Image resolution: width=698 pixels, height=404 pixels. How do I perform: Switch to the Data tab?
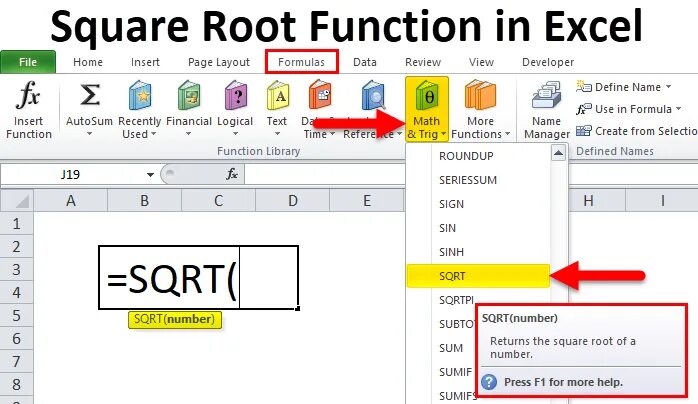(365, 62)
